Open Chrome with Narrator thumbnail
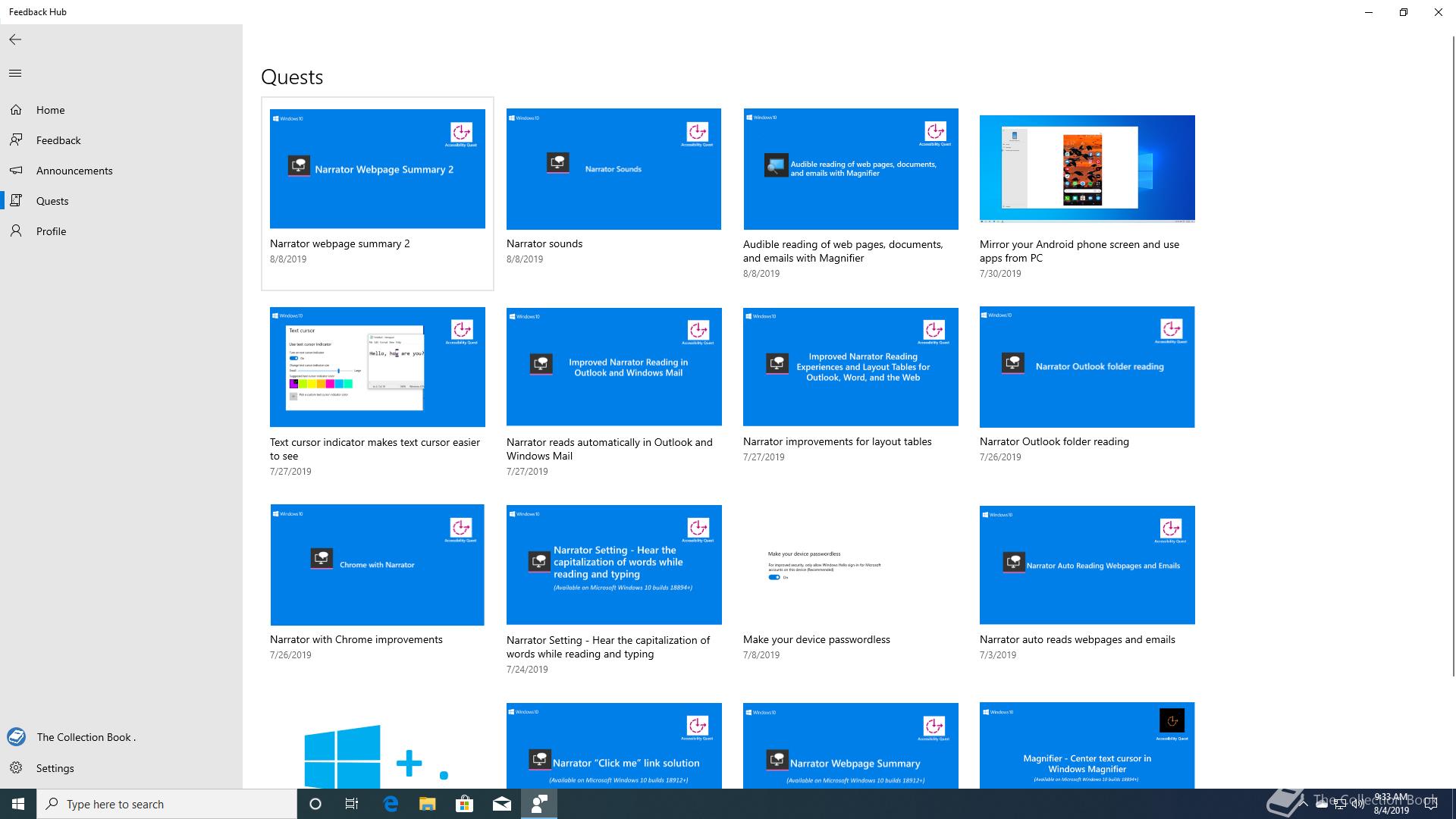1456x819 pixels. tap(377, 565)
